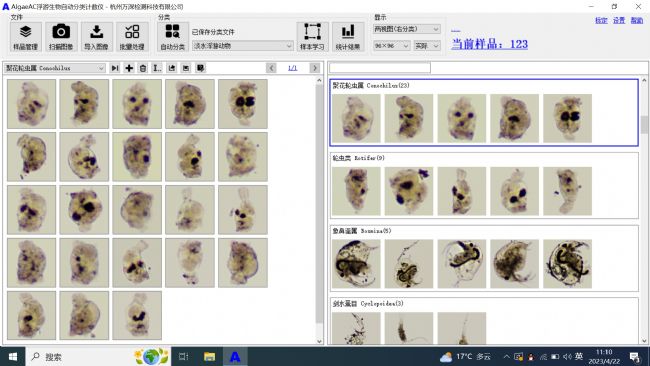Viewport: 650px width, 366px height.
Task: Open the 批量处理 batch processing tool
Action: (132, 37)
